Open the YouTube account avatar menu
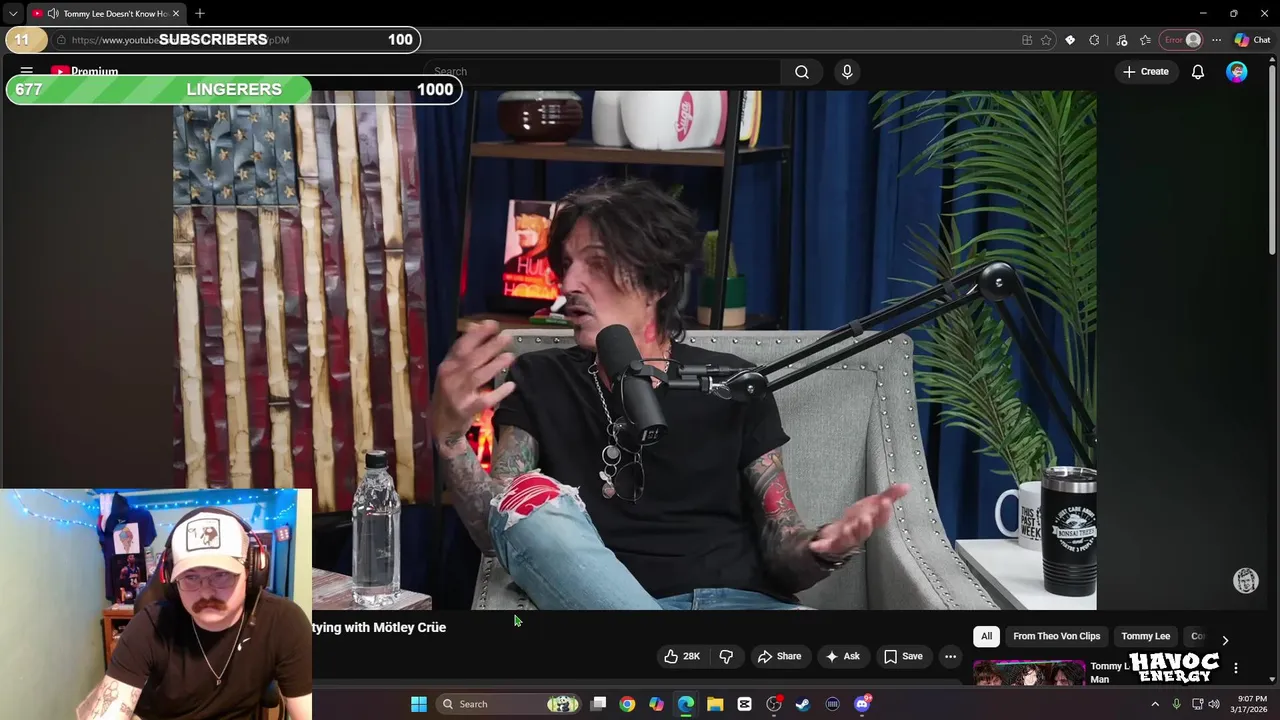 click(1237, 72)
